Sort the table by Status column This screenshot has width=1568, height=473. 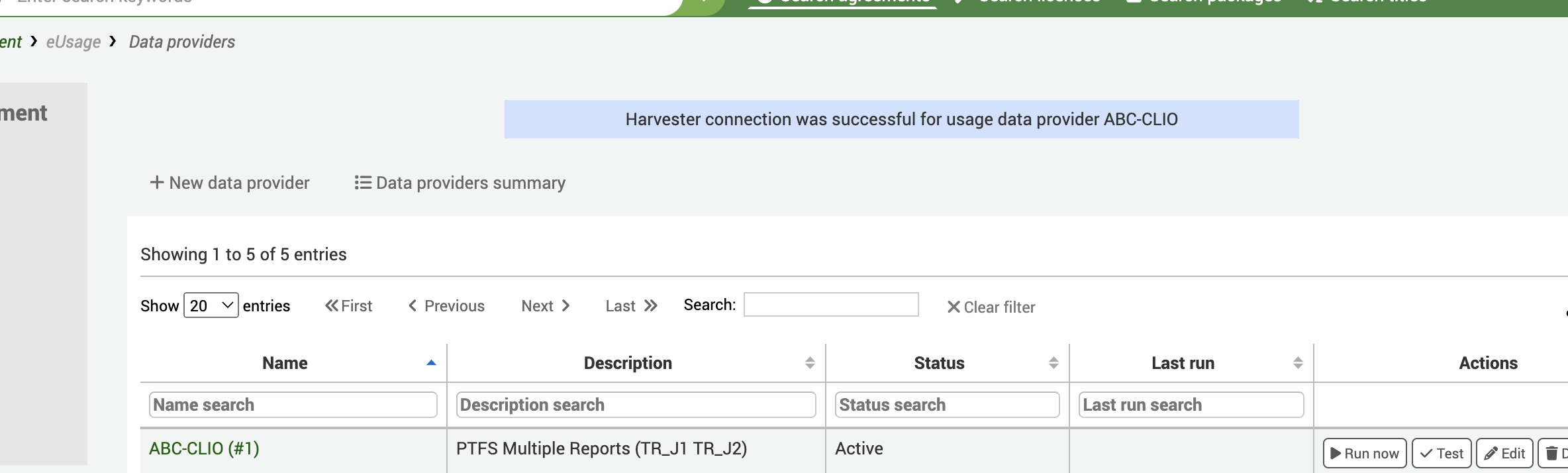pos(939,363)
